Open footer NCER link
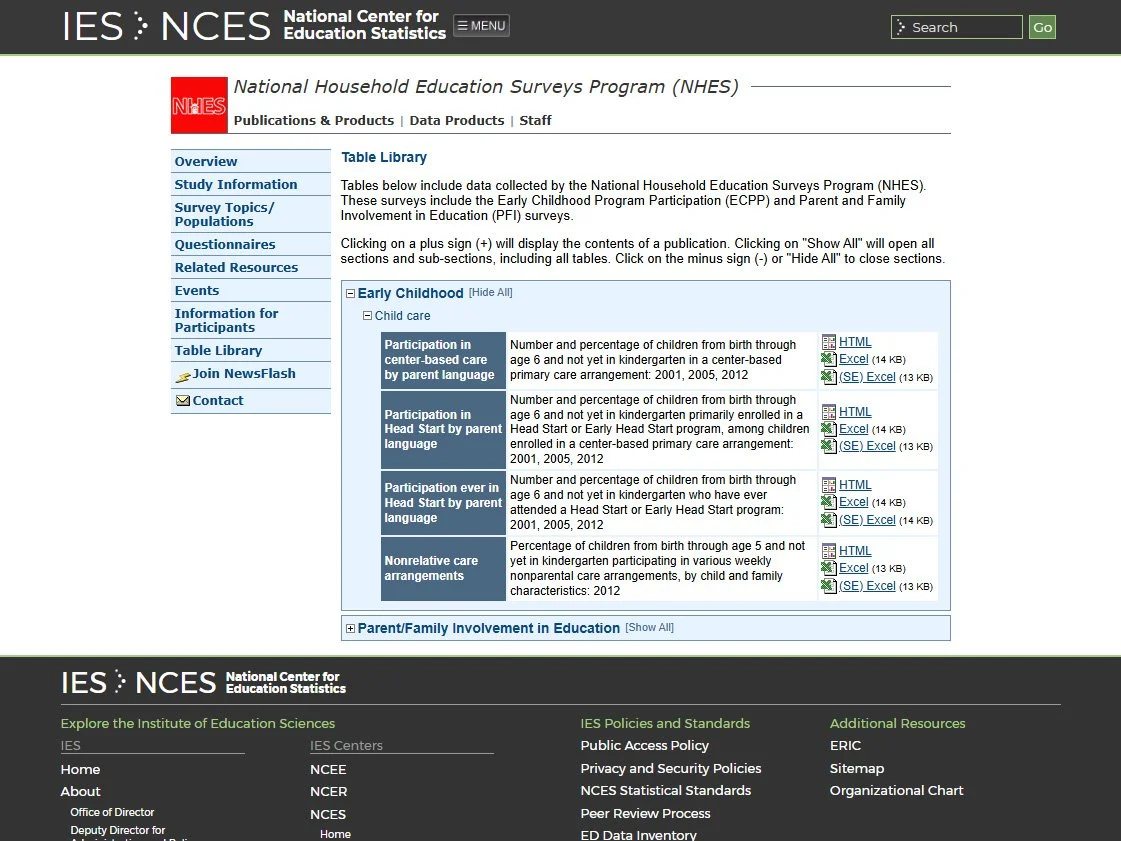 click(329, 792)
